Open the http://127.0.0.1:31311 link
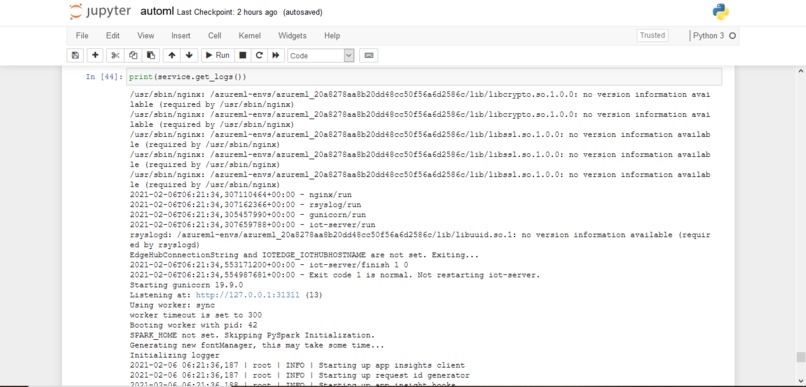This screenshot has width=806, height=387. pos(247,295)
